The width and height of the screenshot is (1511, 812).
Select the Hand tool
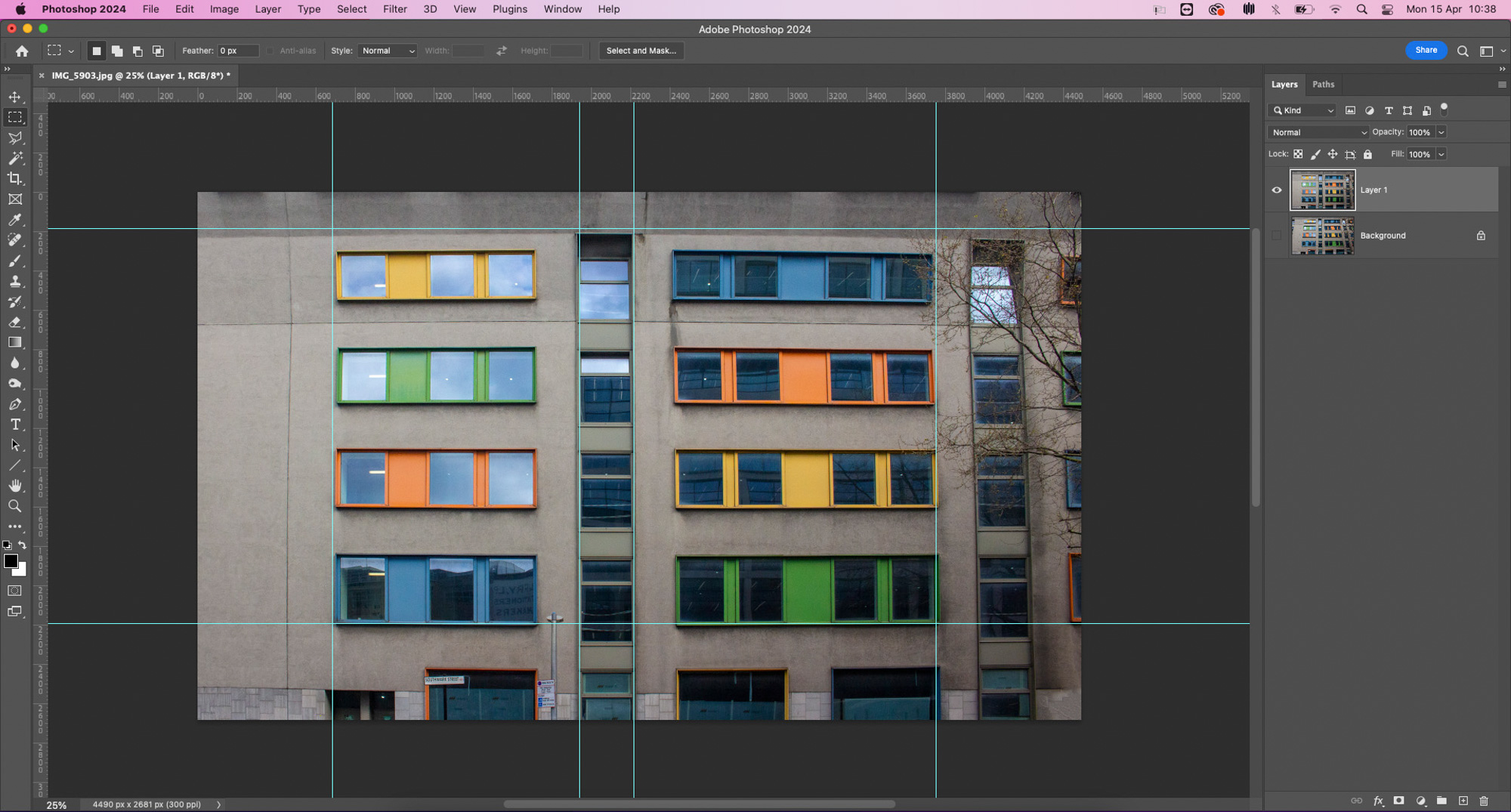[15, 486]
